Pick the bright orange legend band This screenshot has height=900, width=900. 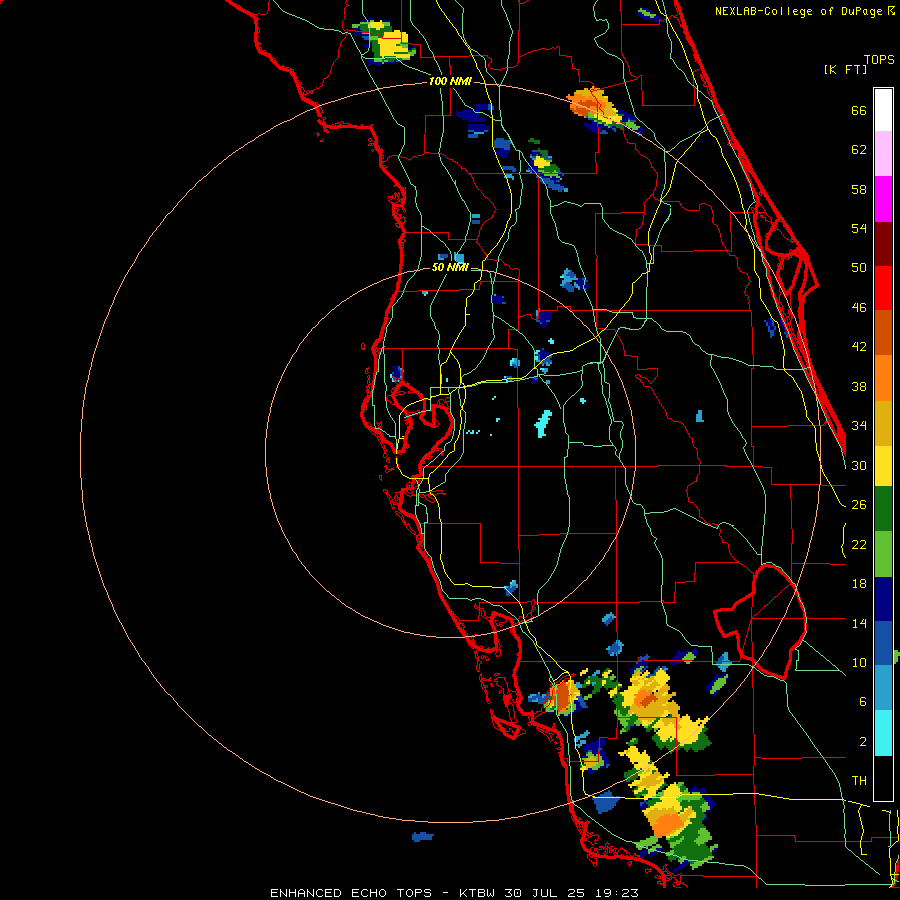click(x=883, y=378)
